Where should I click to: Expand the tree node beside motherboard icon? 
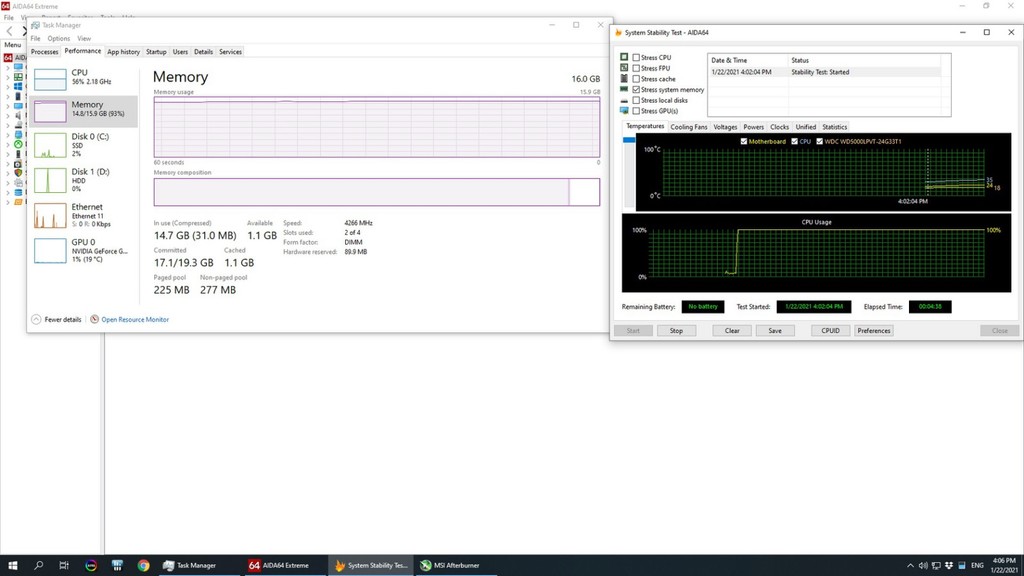8,76
